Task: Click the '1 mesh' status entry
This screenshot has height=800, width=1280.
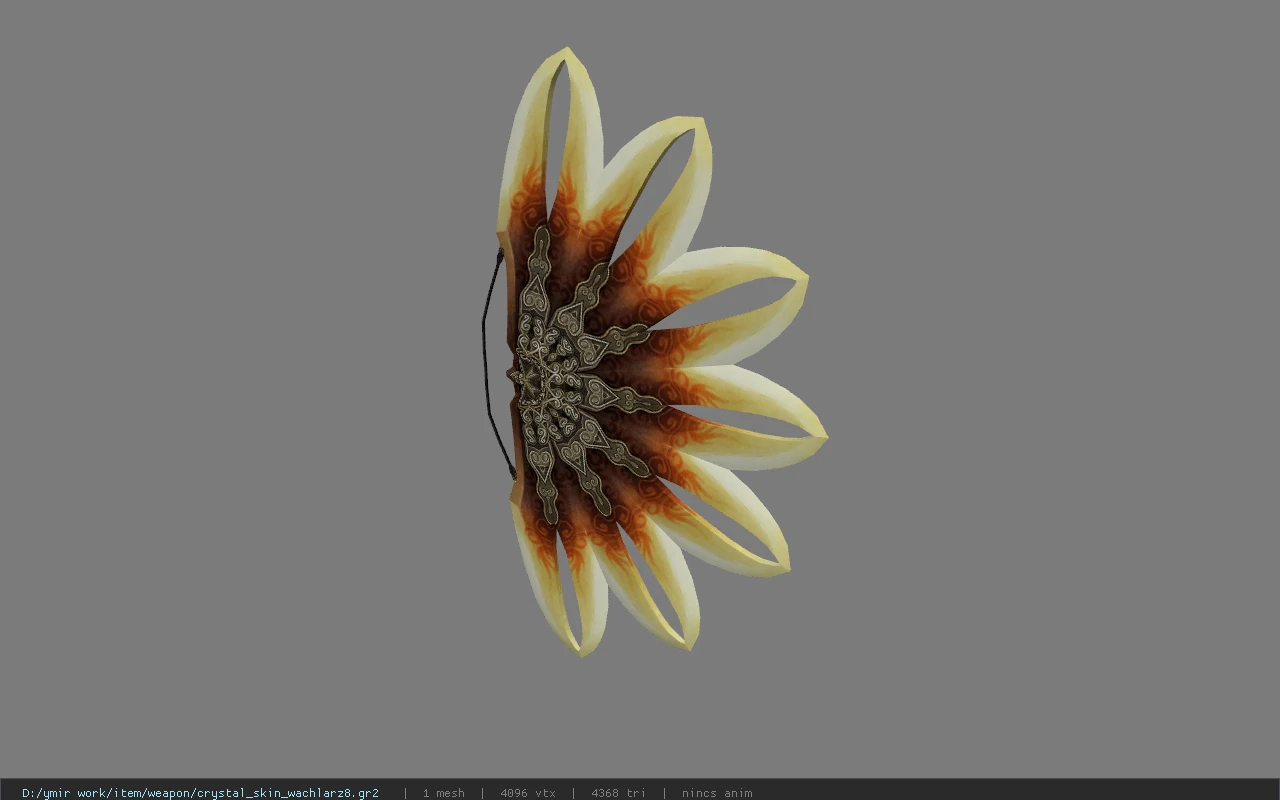Action: tap(443, 793)
